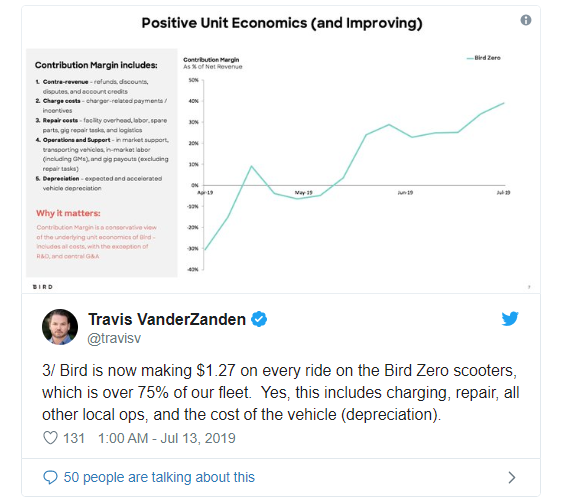The image size is (567, 504).
Task: Click the 'Contribution Margin includes:' heading
Action: click(x=96, y=65)
